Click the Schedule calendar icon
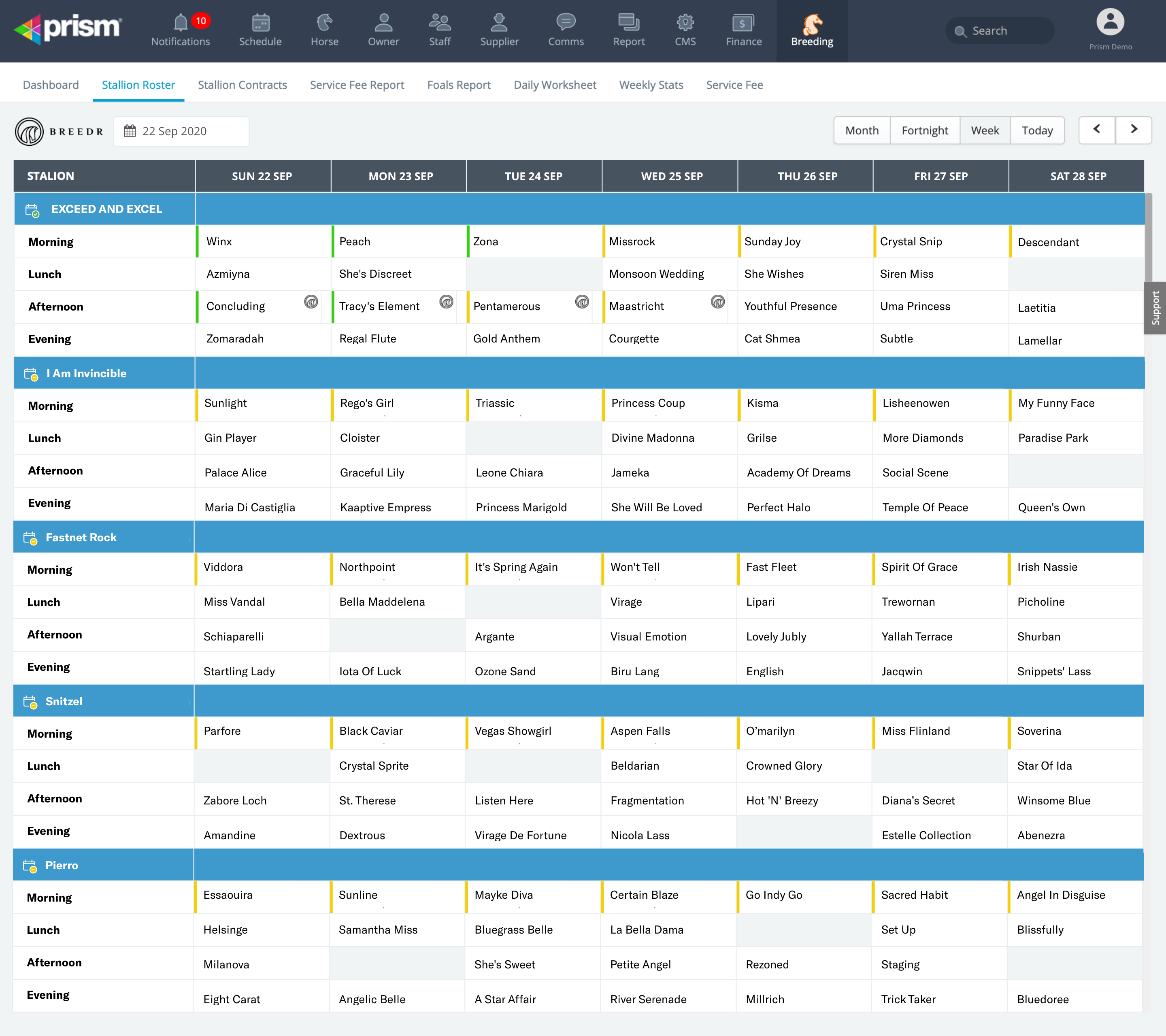The width and height of the screenshot is (1166, 1036). [260, 23]
